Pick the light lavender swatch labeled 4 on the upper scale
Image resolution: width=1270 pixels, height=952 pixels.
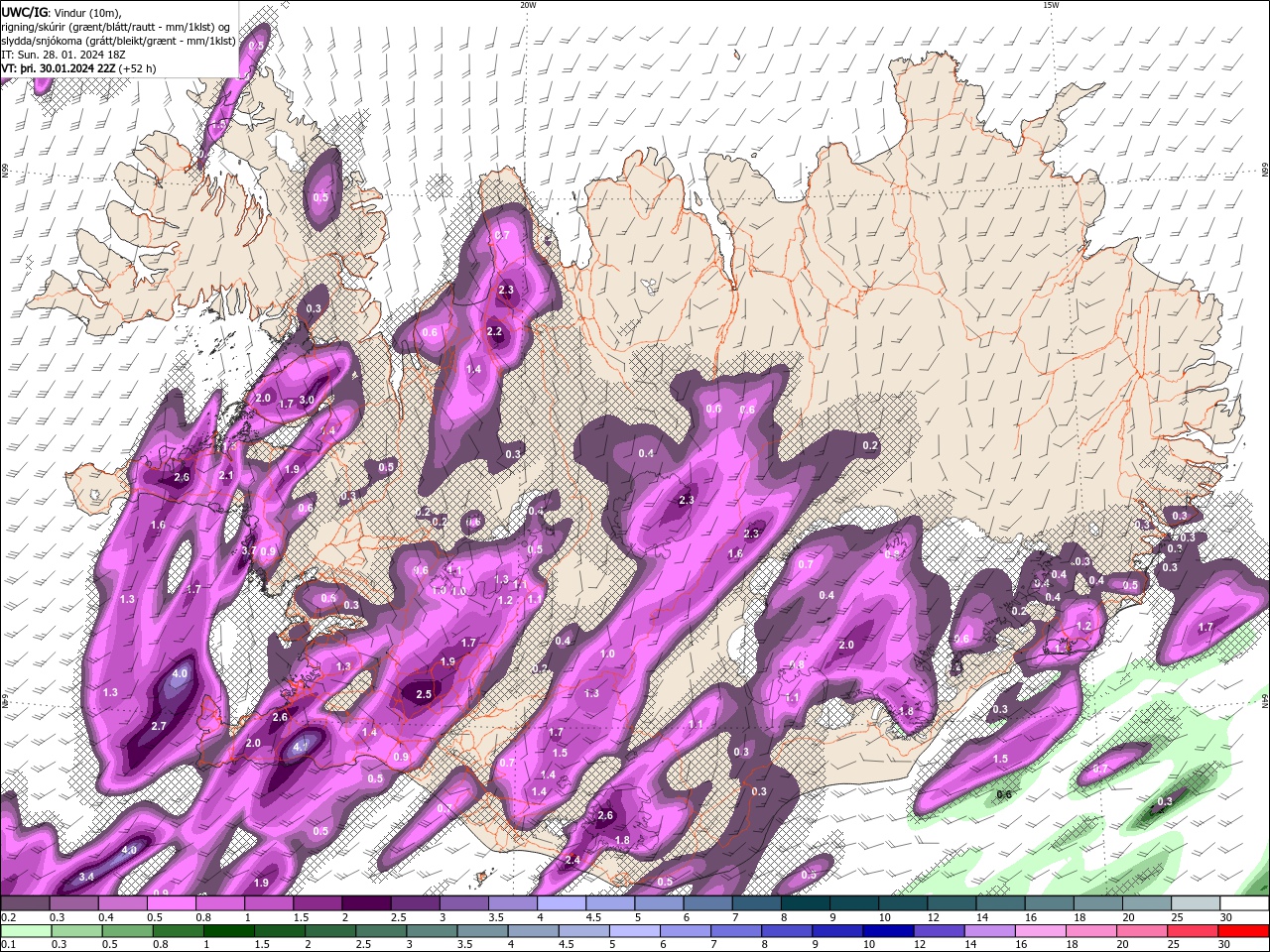click(561, 903)
